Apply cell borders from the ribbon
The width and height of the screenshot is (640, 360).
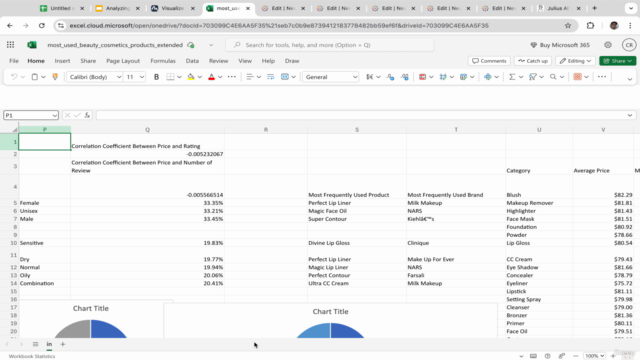click(170, 77)
